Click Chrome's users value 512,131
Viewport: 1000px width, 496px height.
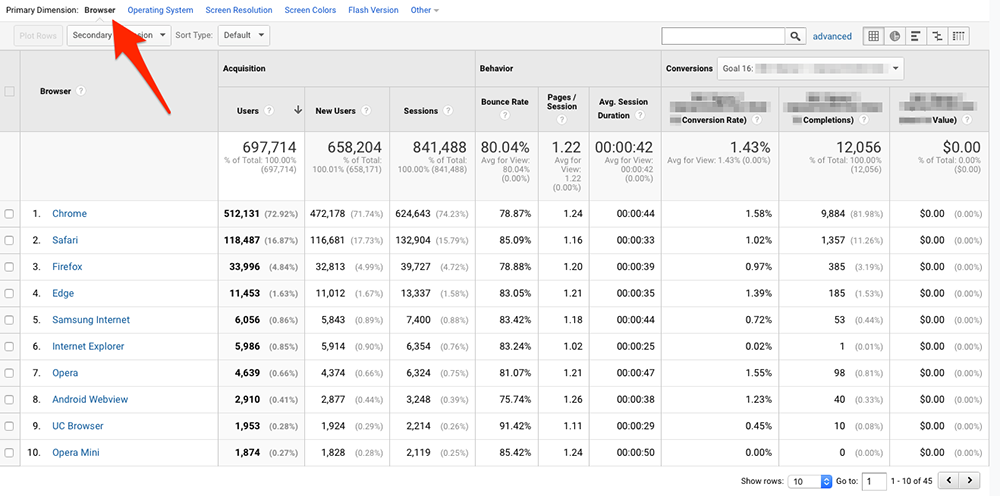242,214
